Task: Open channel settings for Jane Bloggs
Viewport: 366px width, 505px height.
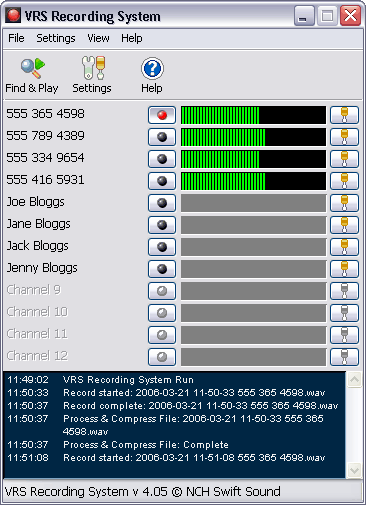Action: [344, 225]
